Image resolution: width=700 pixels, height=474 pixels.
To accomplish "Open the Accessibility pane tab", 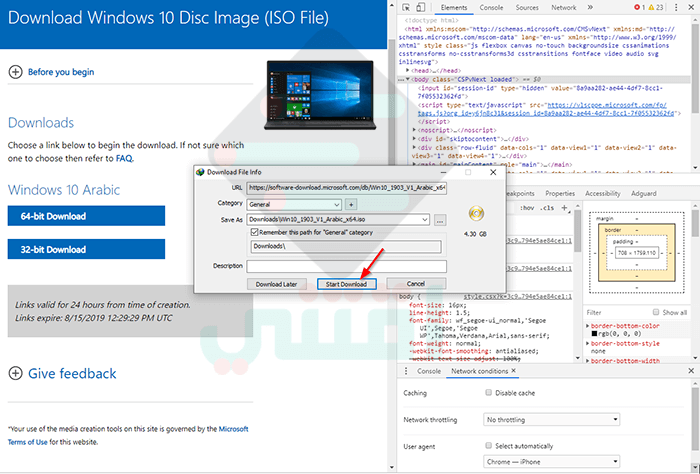I will click(x=603, y=193).
